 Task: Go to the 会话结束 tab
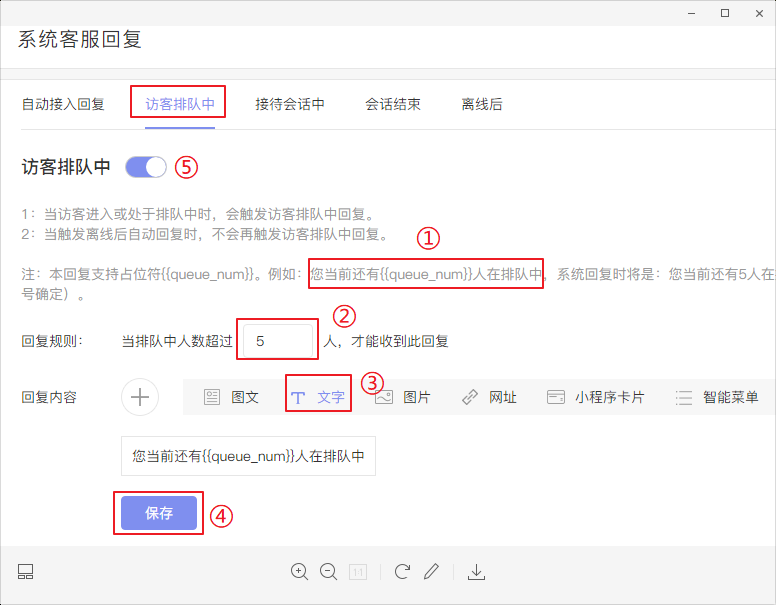pyautogui.click(x=393, y=104)
